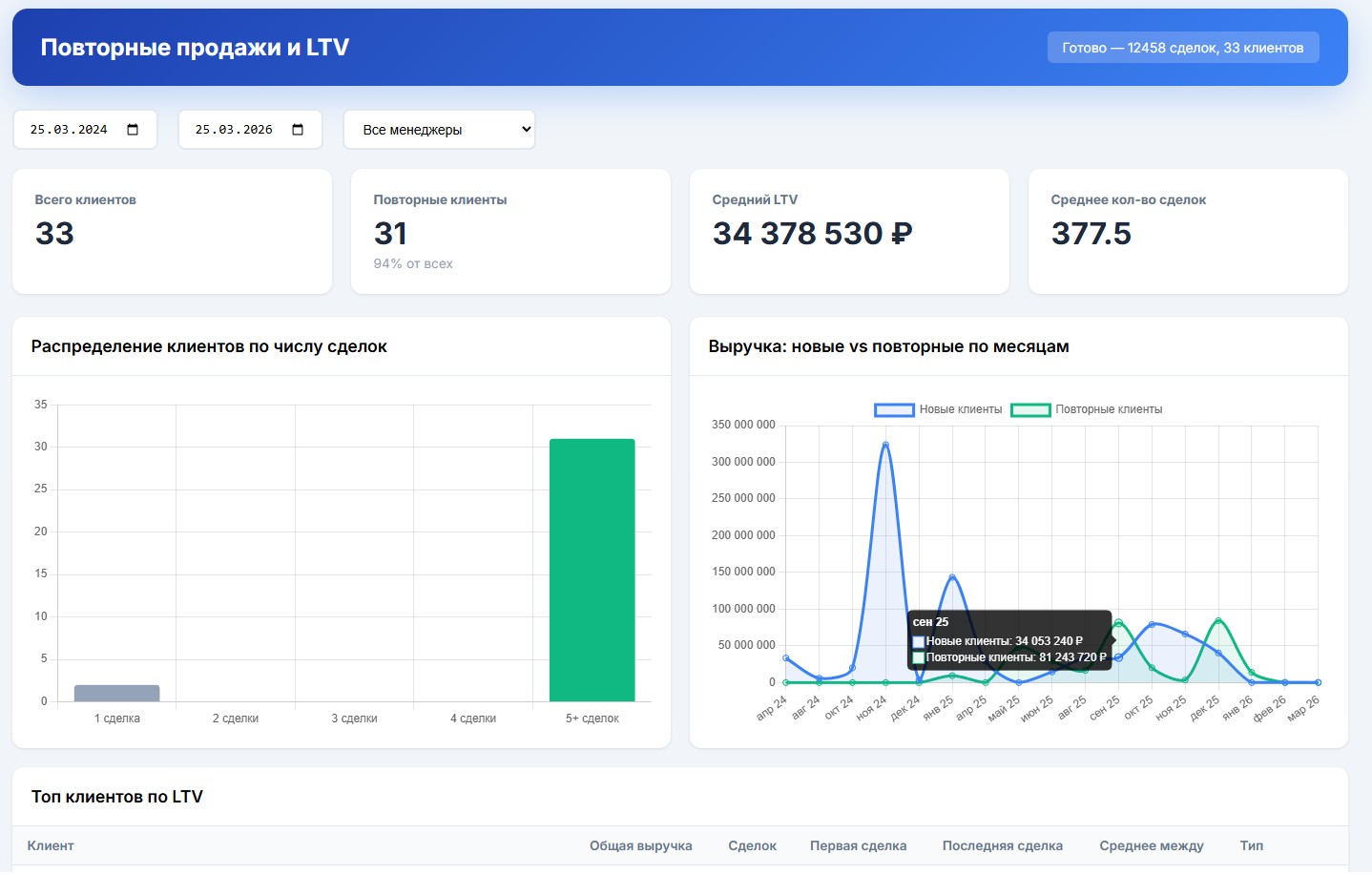Click the Распределение клиентов chart title

coord(209,346)
